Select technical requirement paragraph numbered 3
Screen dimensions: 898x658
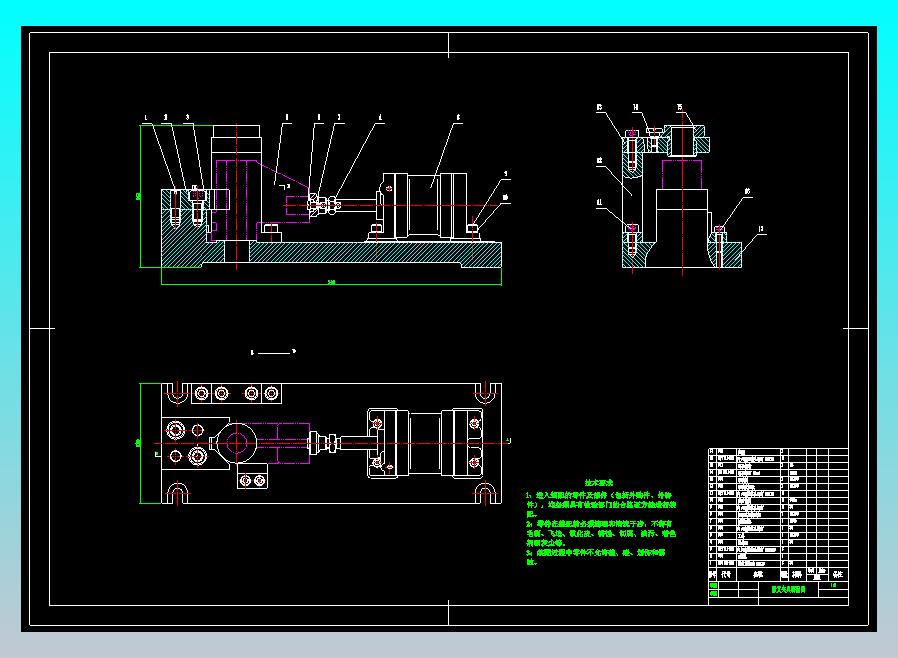coord(596,557)
